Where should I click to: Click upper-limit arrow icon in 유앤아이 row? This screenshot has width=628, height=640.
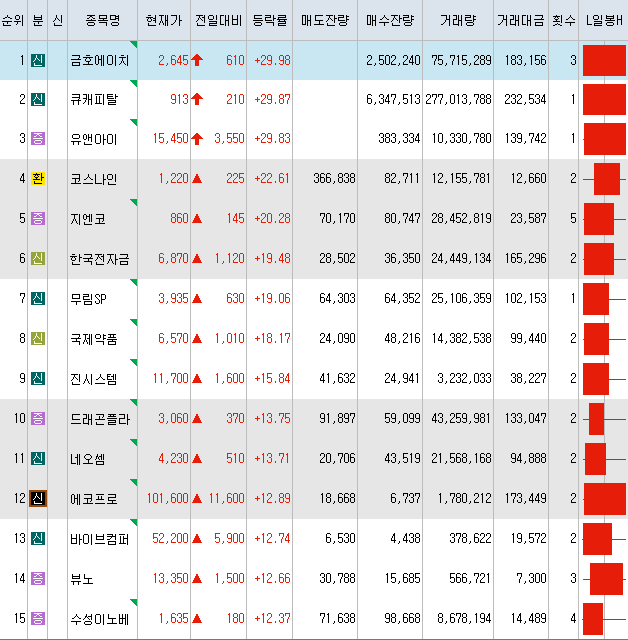(x=197, y=138)
